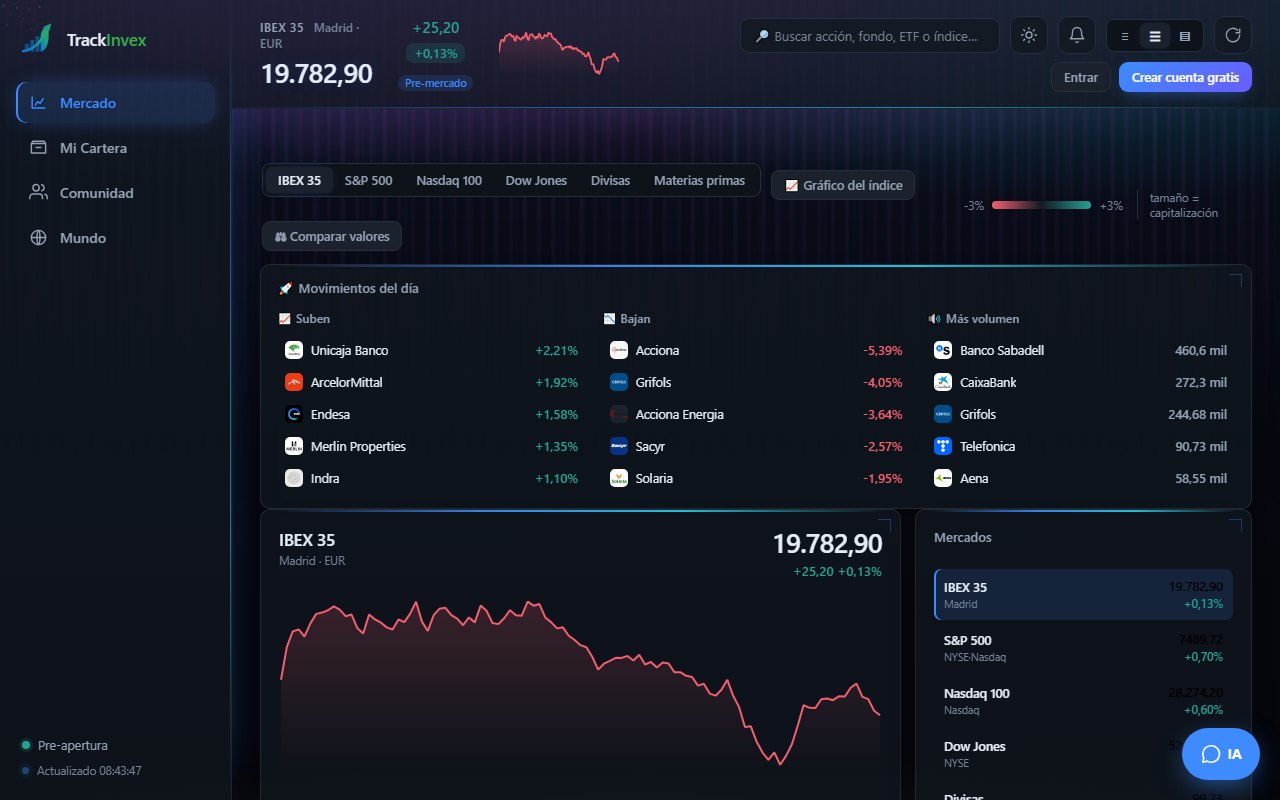
Task: Select Dow Jones in Mercados list
Action: [x=1083, y=754]
